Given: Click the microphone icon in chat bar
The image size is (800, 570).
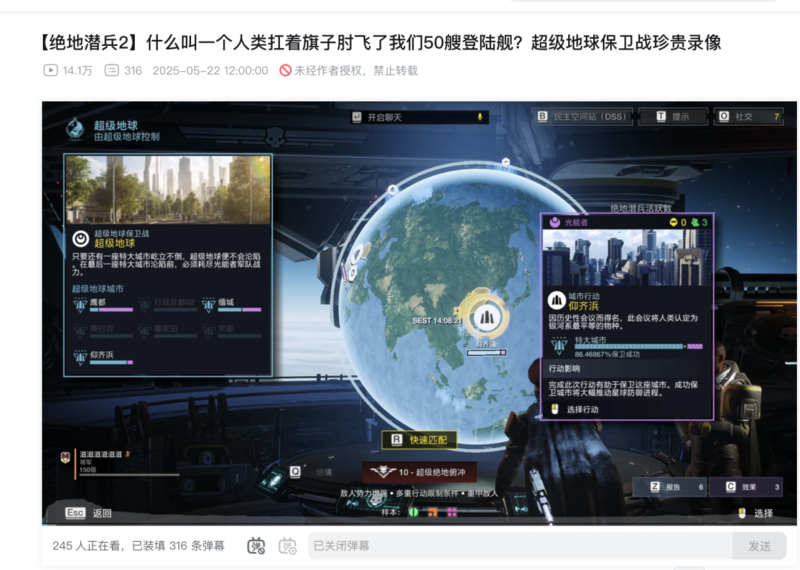Looking at the screenshot, I should (x=480, y=117).
